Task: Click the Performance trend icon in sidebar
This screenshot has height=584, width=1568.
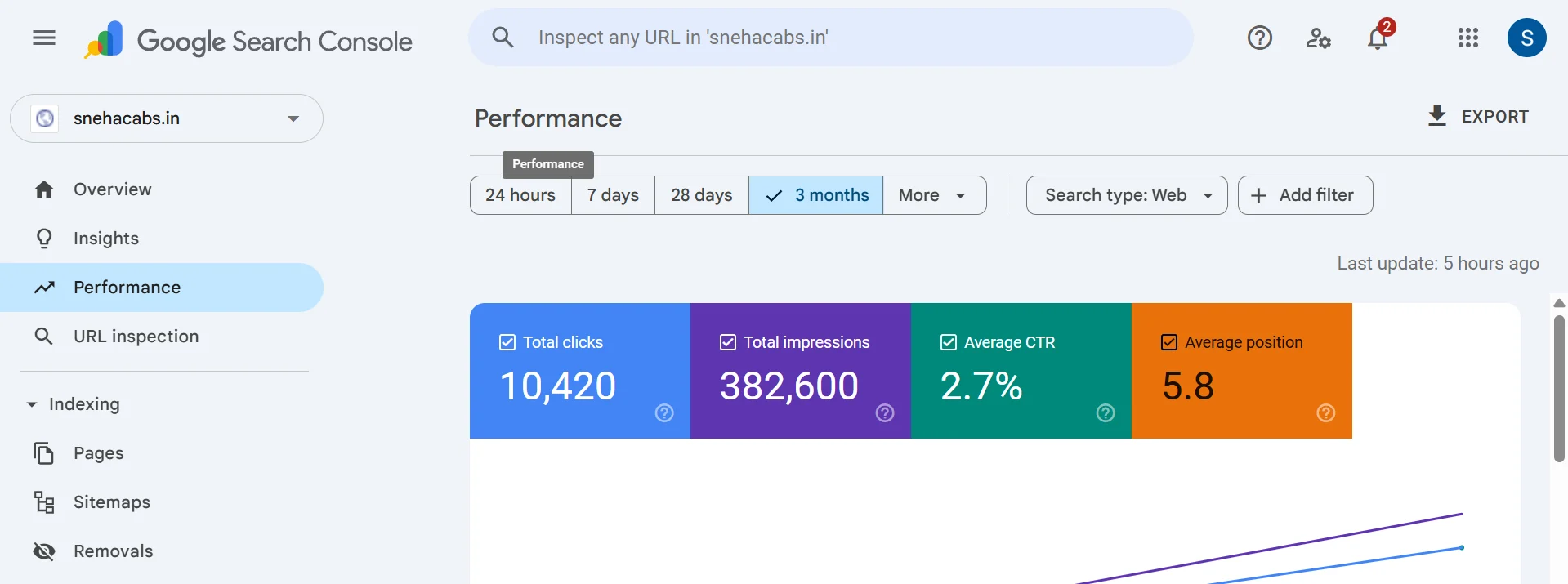Action: tap(44, 288)
